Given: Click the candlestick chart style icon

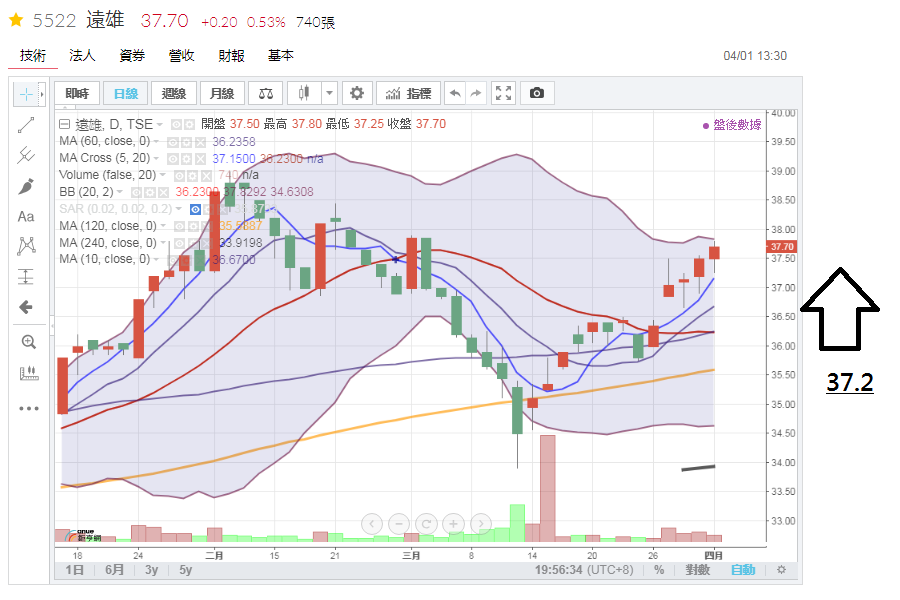Looking at the screenshot, I should click(304, 93).
